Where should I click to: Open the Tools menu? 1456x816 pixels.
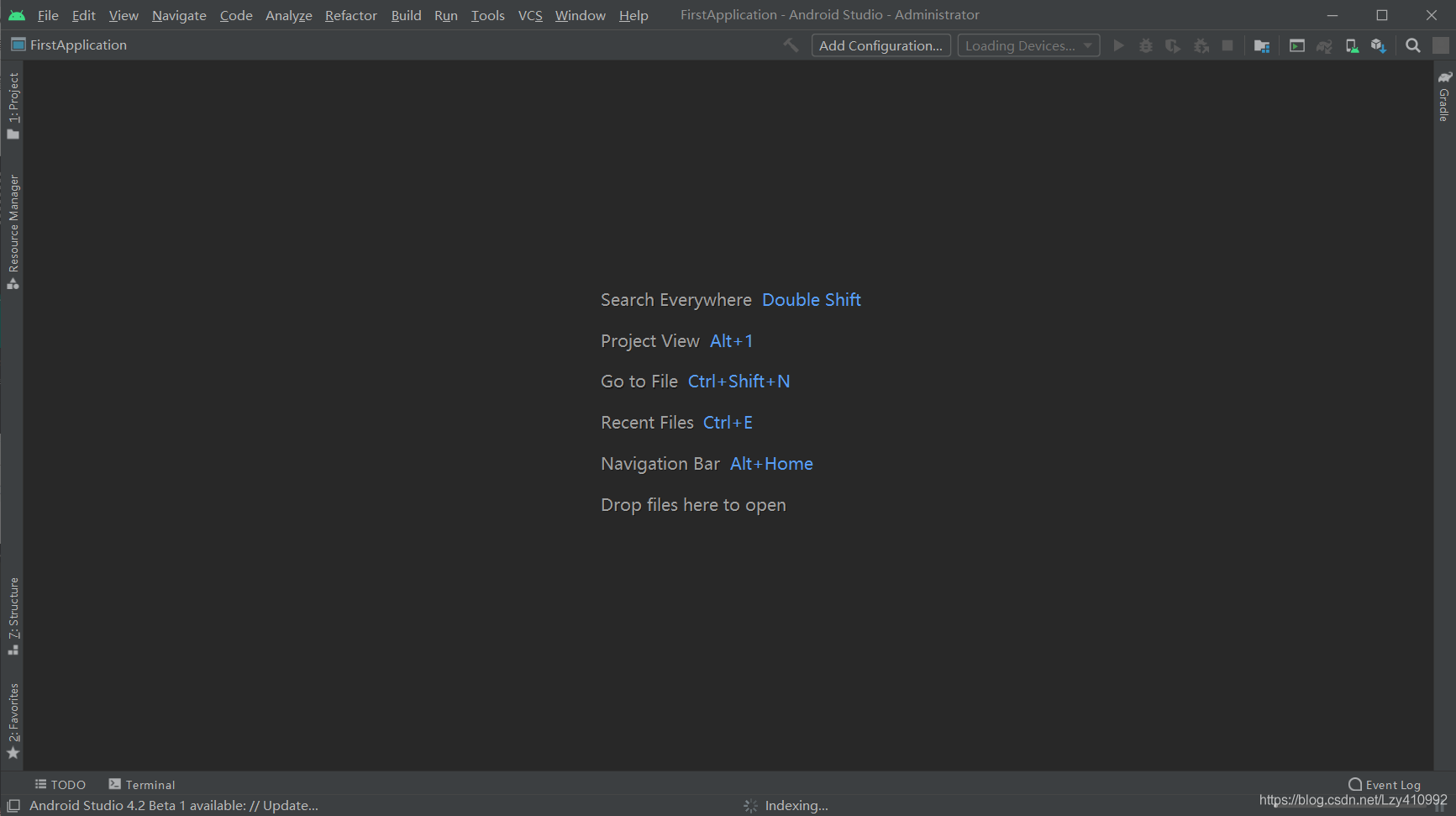click(487, 15)
